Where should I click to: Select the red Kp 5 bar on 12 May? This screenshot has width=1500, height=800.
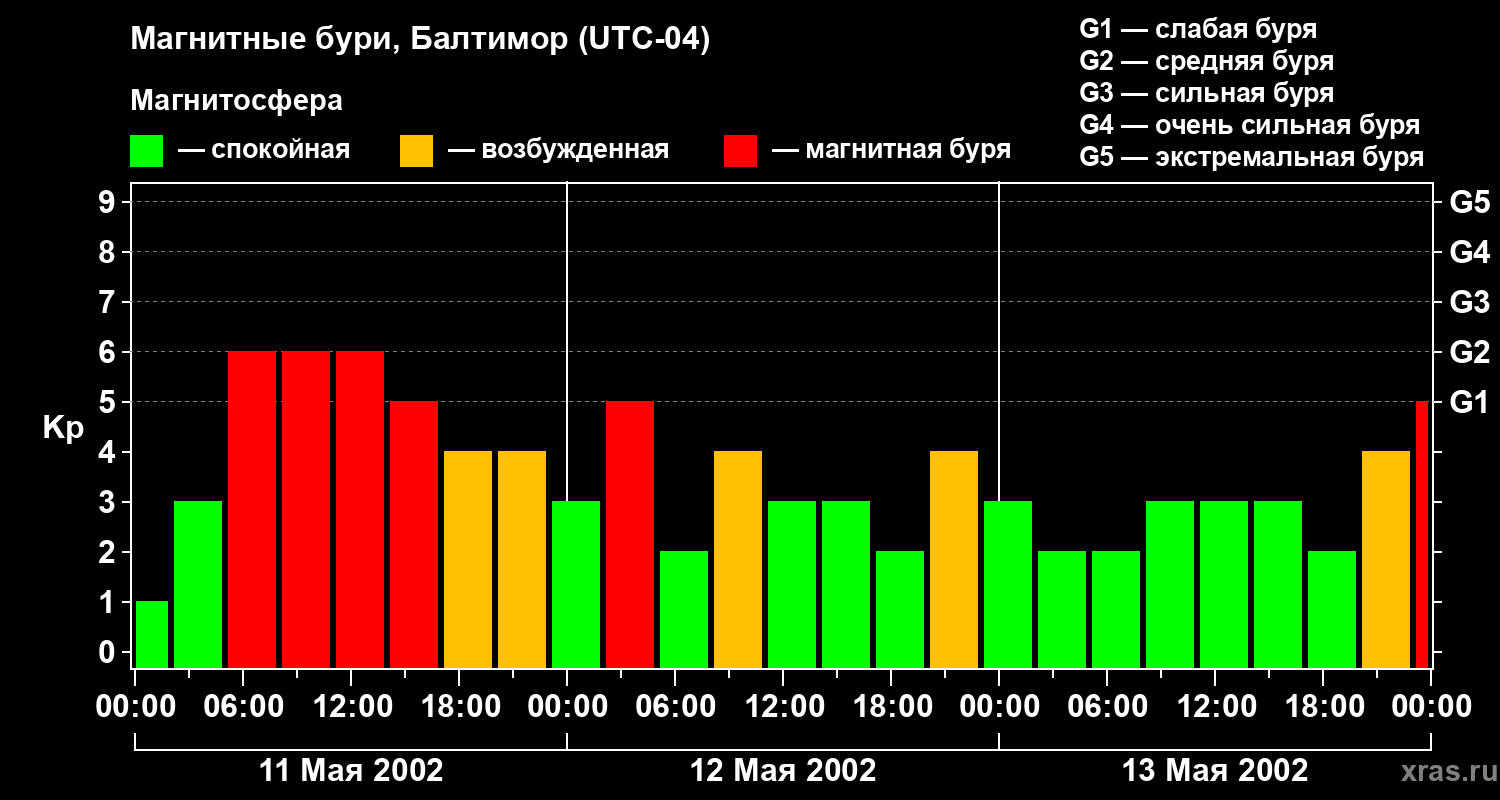click(x=630, y=534)
